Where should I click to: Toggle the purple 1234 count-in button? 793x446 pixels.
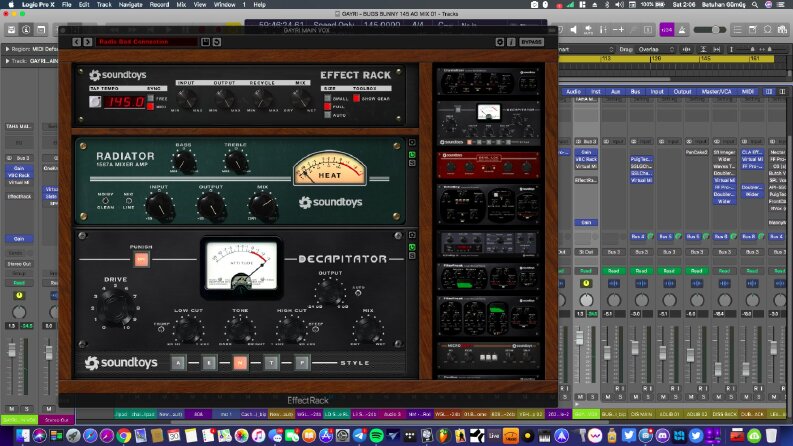(667, 30)
